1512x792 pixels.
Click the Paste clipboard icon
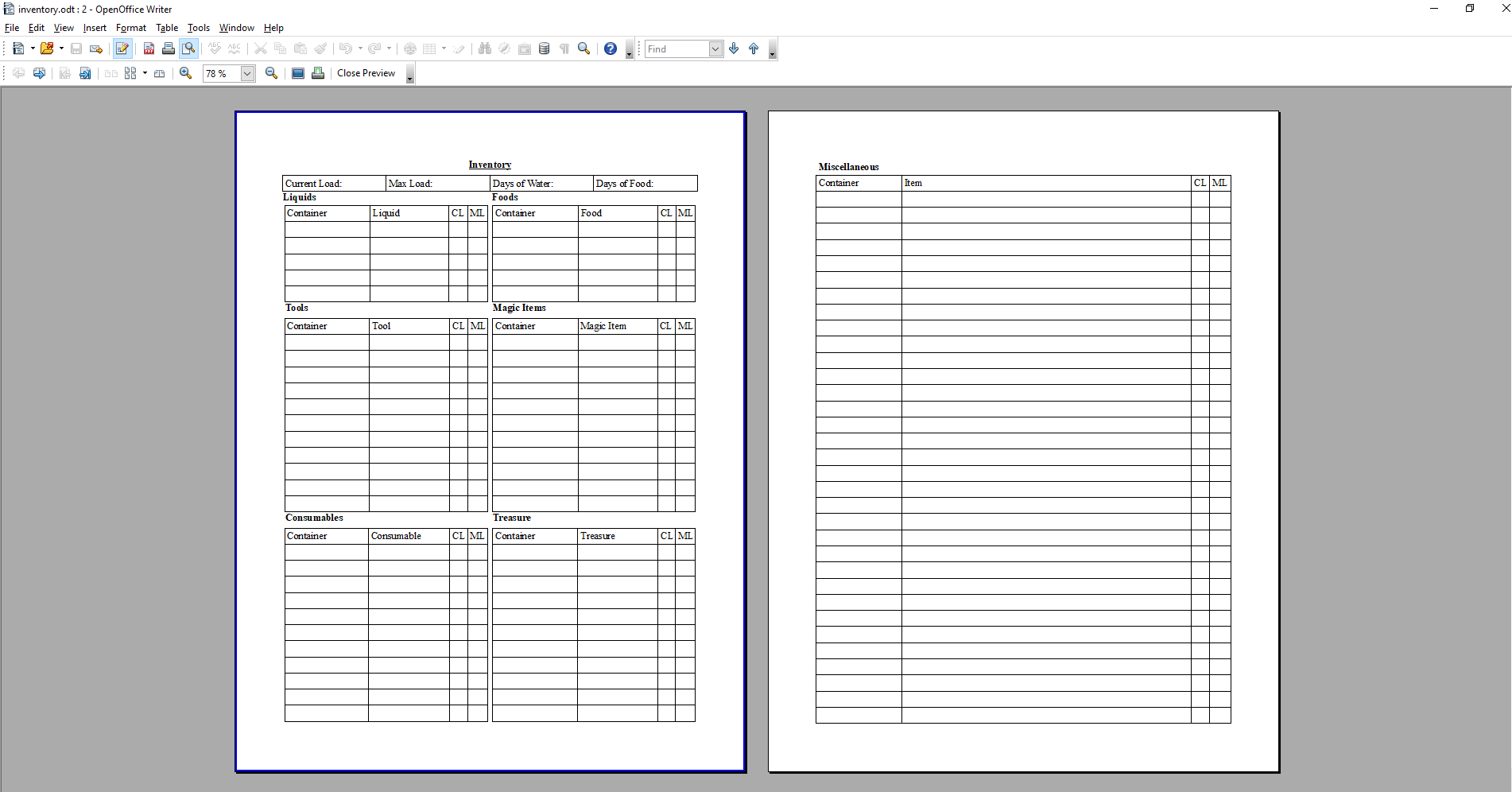(300, 49)
